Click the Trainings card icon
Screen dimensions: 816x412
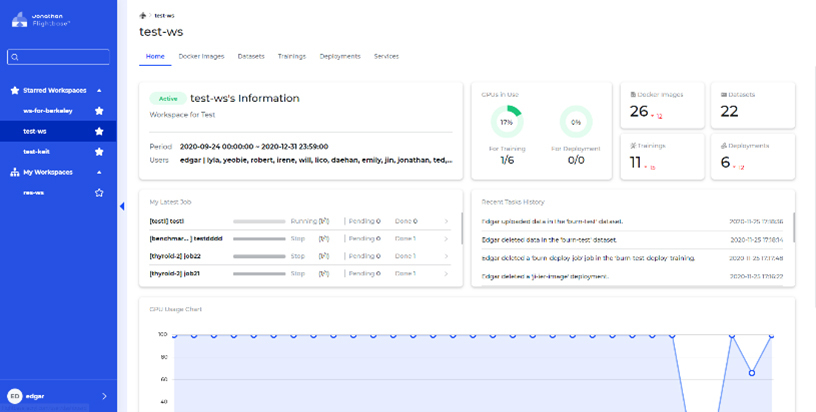[x=633, y=145]
